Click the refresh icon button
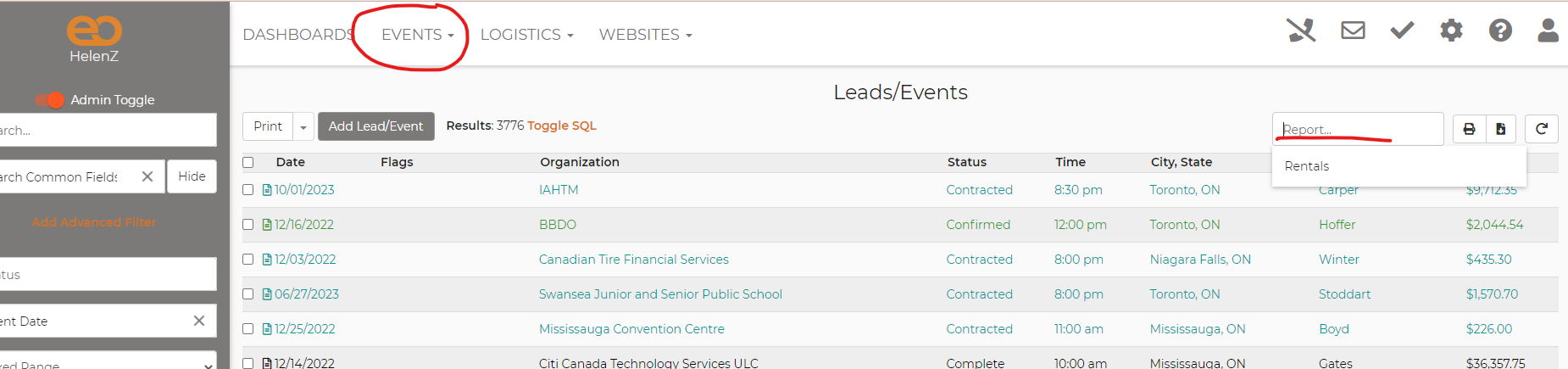 pos(1541,129)
